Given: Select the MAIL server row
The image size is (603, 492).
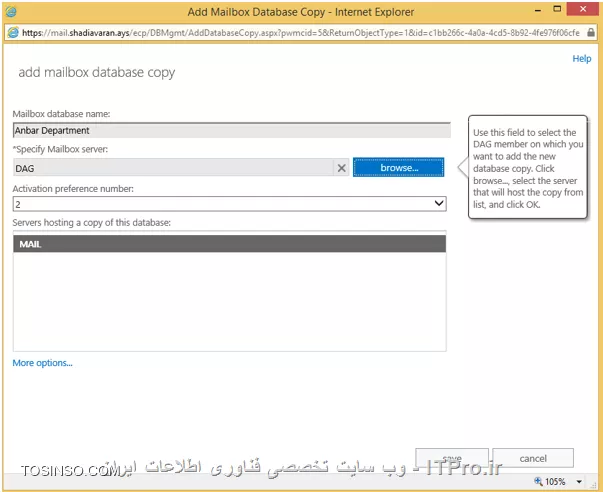Looking at the screenshot, I should point(230,244).
